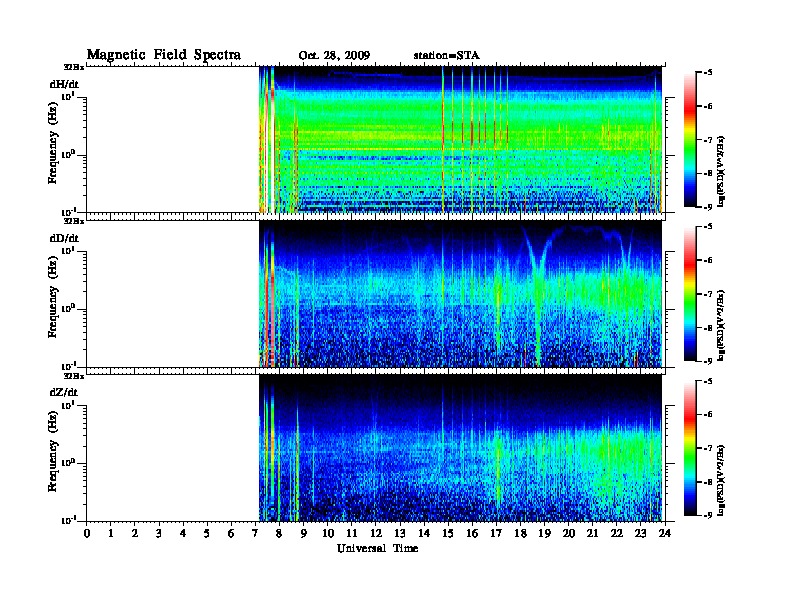This screenshot has width=792, height=612.
Task: Click hour tick label "12" on time axis
Action: click(x=376, y=534)
